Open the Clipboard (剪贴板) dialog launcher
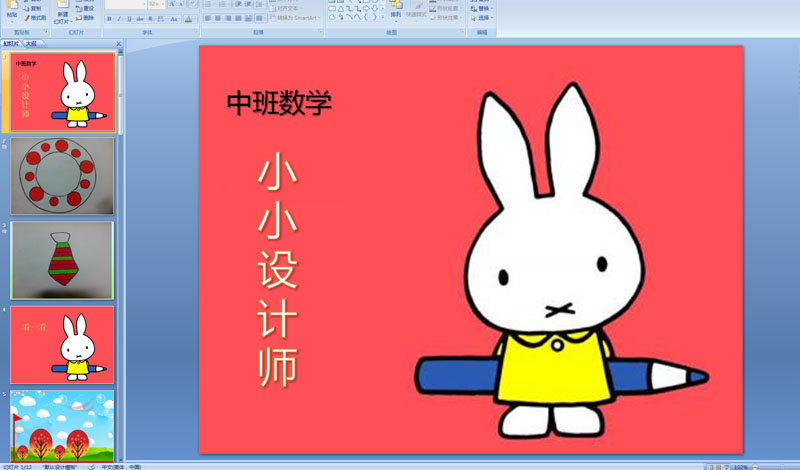The image size is (800, 470). (46, 32)
